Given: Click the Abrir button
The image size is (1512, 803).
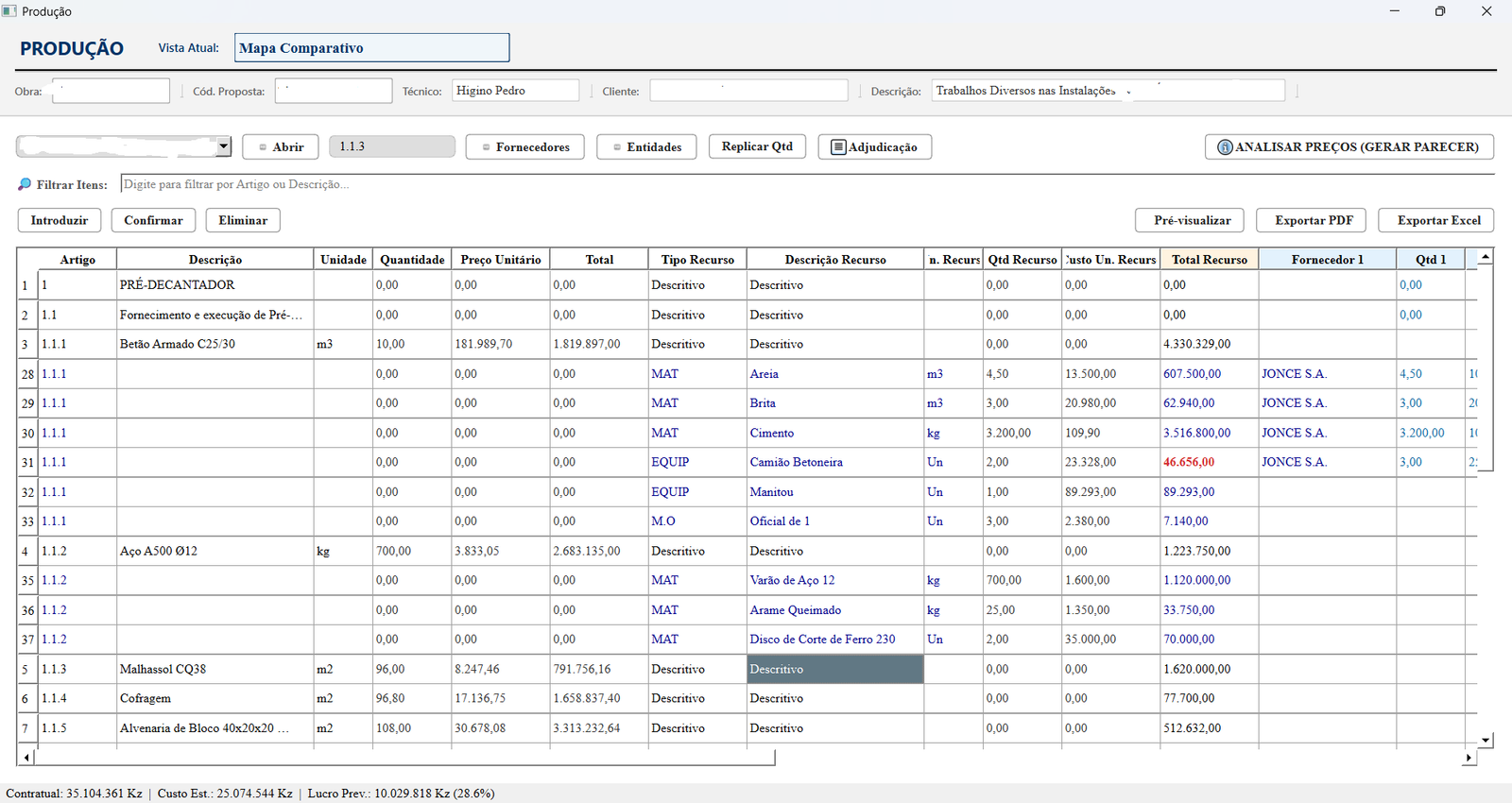Looking at the screenshot, I should [x=281, y=147].
